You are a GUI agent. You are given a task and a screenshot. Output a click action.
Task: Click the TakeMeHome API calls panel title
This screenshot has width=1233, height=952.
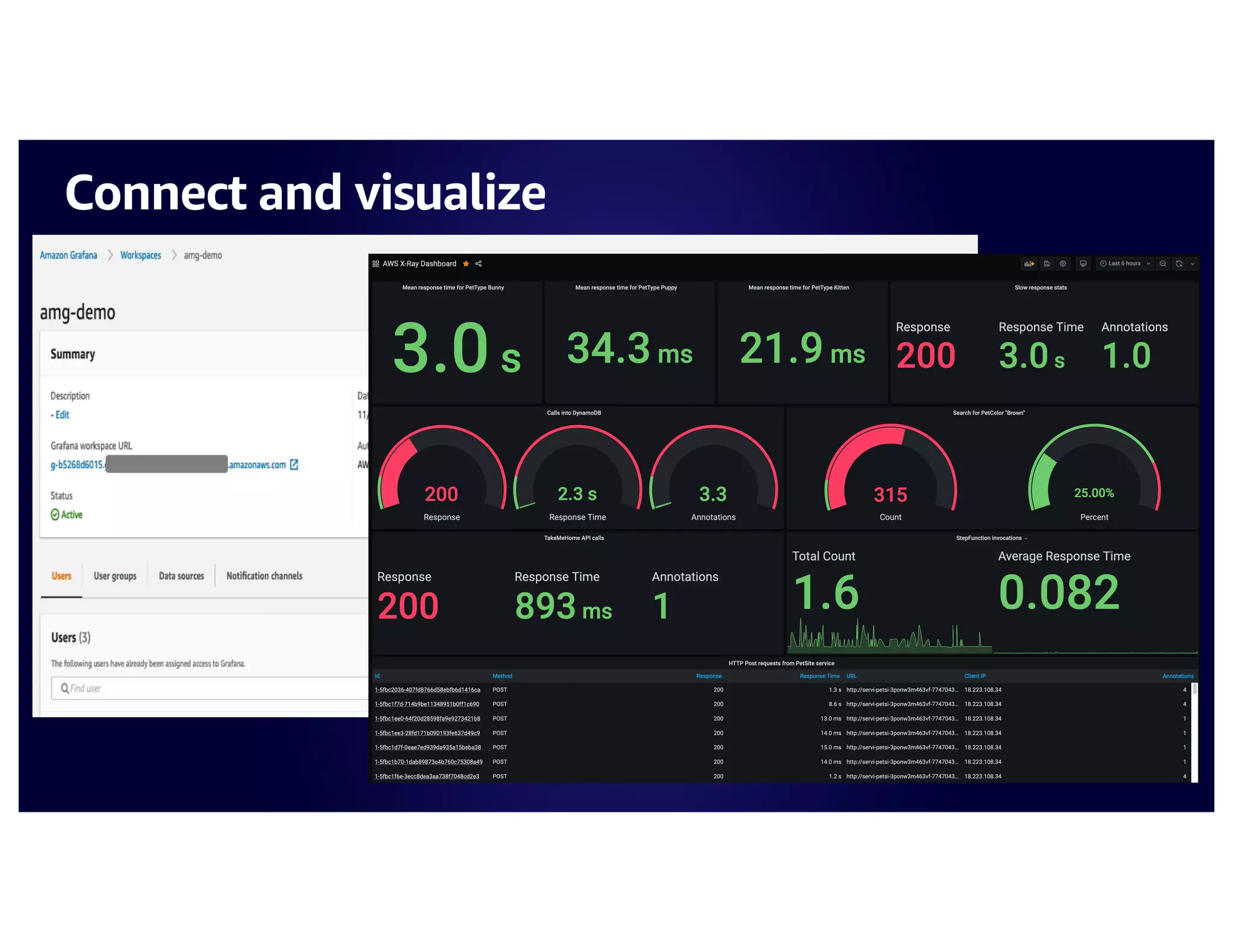tap(574, 538)
